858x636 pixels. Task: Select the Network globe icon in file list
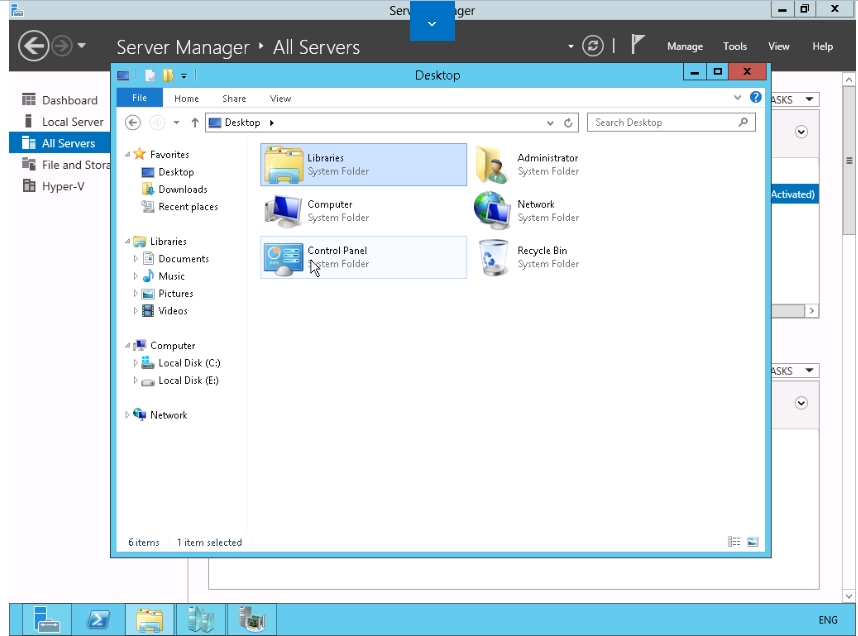click(492, 211)
